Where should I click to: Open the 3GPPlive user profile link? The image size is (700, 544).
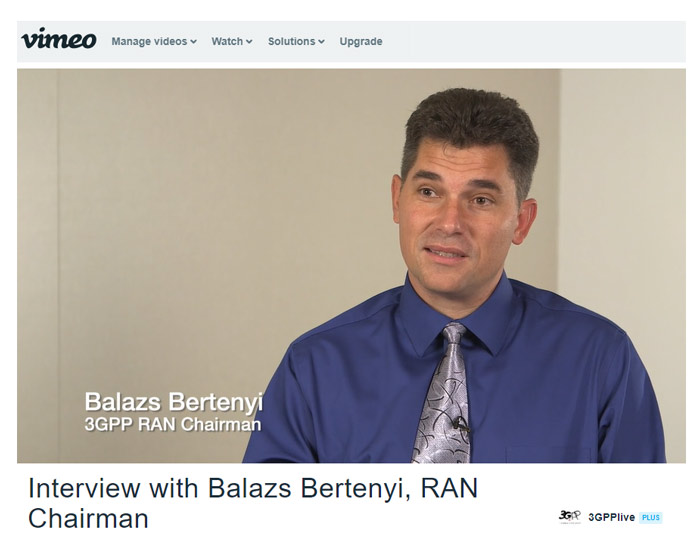611,517
